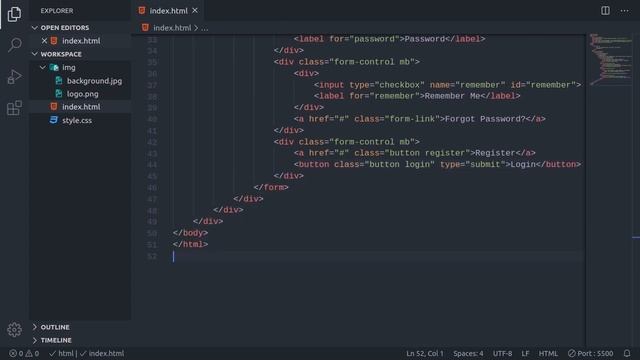The width and height of the screenshot is (640, 360).
Task: Click the 'Remember Me' label text in code
Action: click(x=452, y=96)
